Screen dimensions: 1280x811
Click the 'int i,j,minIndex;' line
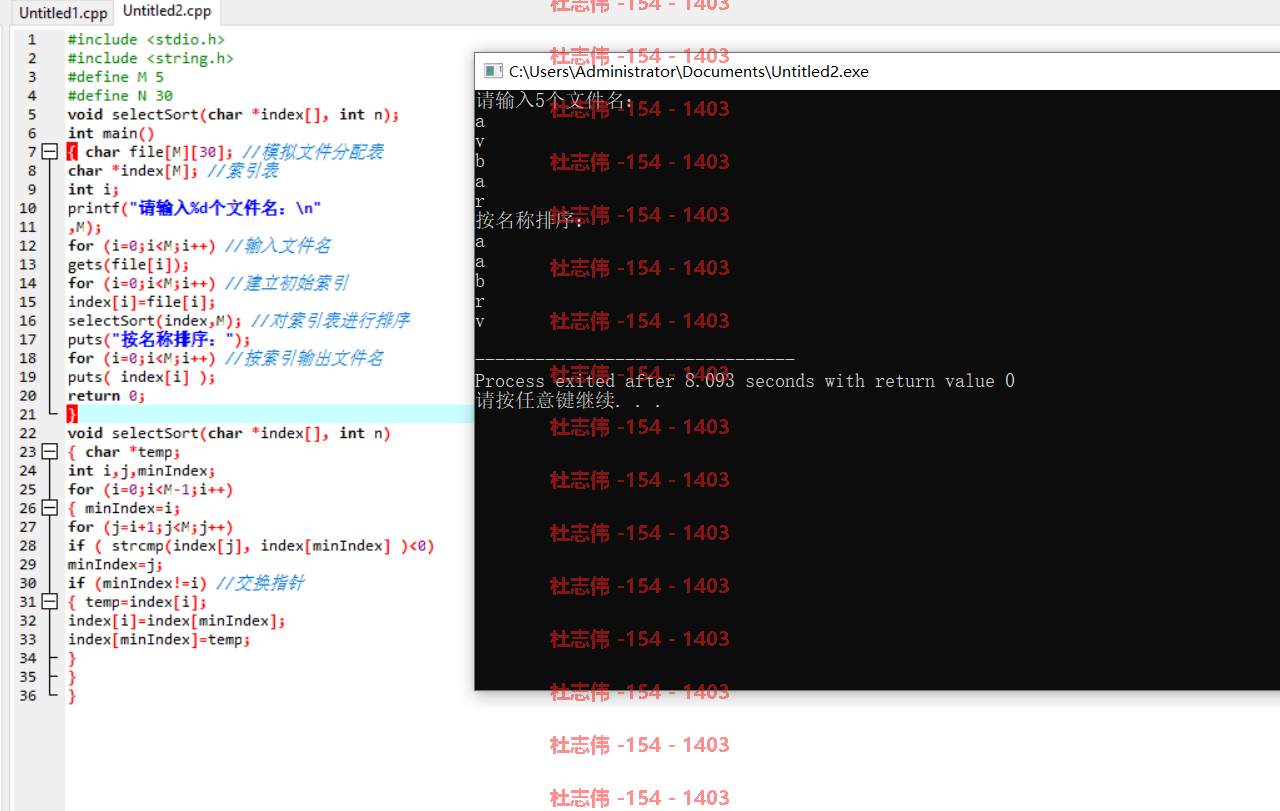141,471
